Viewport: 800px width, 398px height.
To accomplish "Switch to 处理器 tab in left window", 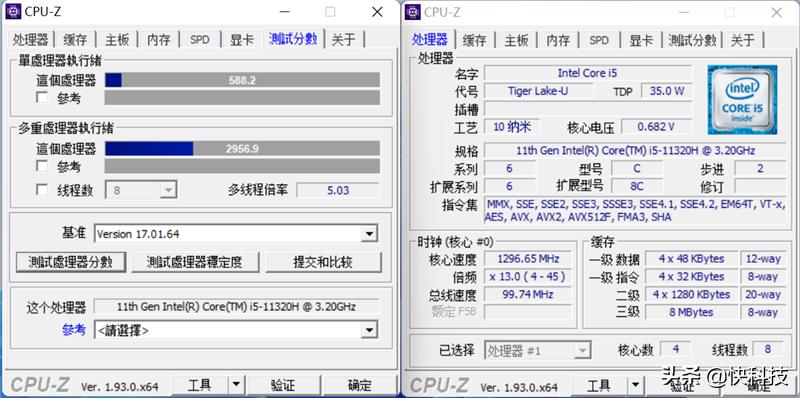I will tap(31, 39).
